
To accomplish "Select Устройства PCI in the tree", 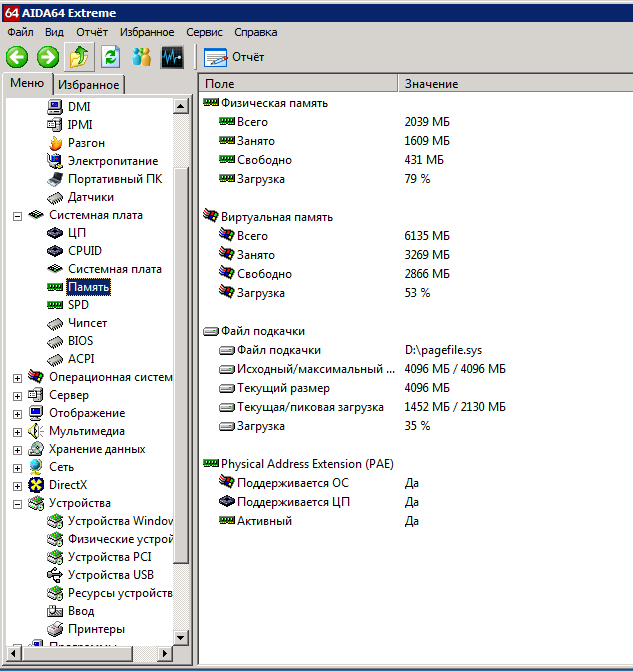I will point(110,557).
